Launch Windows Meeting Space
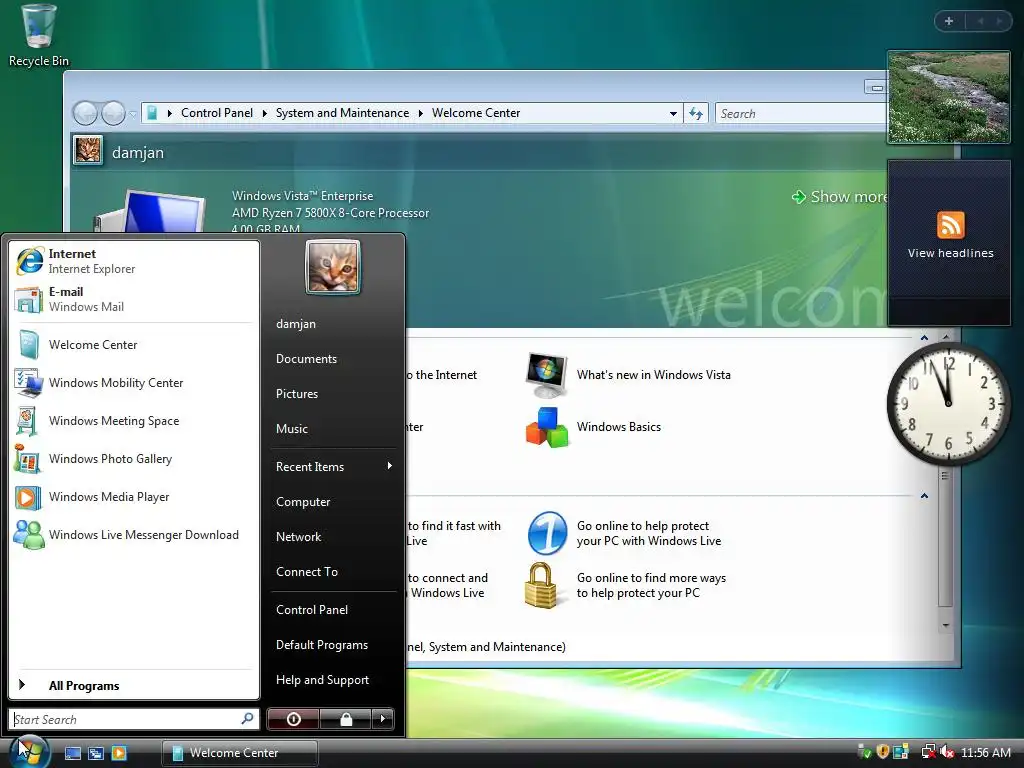The width and height of the screenshot is (1024, 768). coord(134,421)
